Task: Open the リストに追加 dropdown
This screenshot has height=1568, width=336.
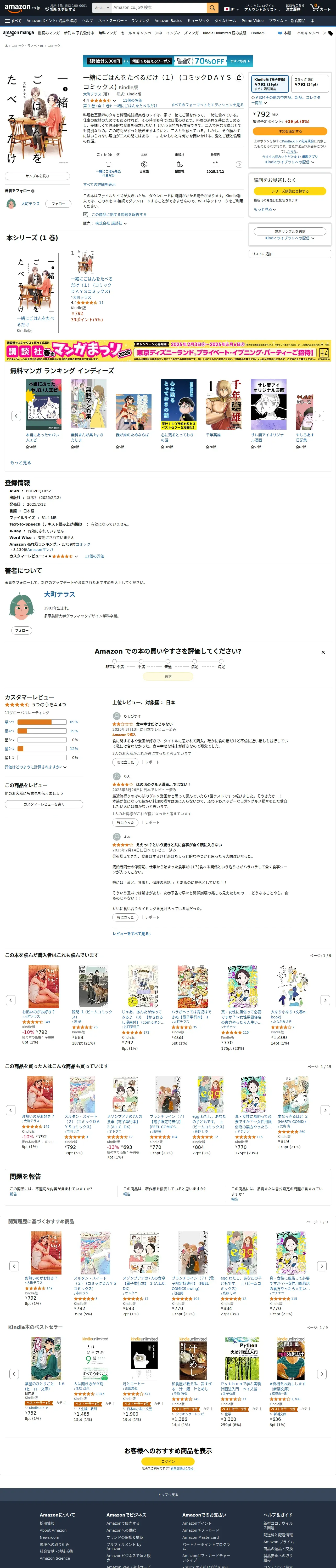Action: coord(290,254)
